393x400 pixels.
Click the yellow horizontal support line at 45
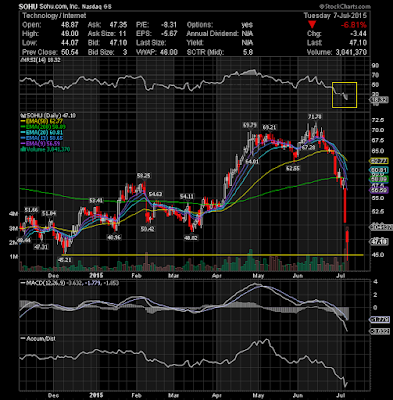pos(212,255)
